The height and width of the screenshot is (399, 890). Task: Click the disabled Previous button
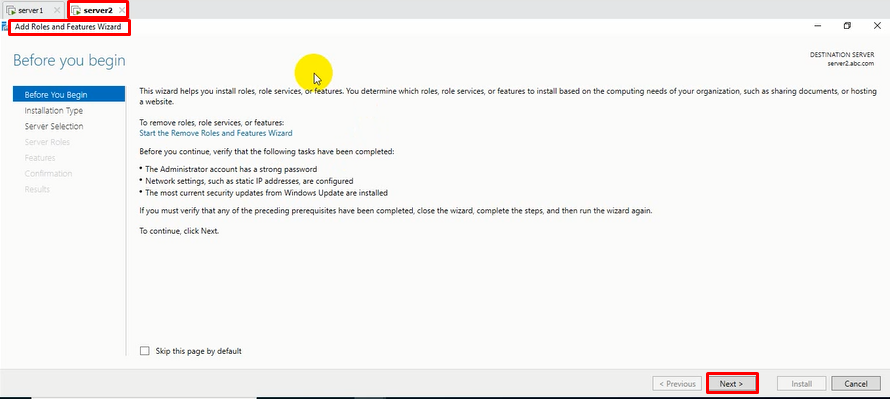[677, 384]
